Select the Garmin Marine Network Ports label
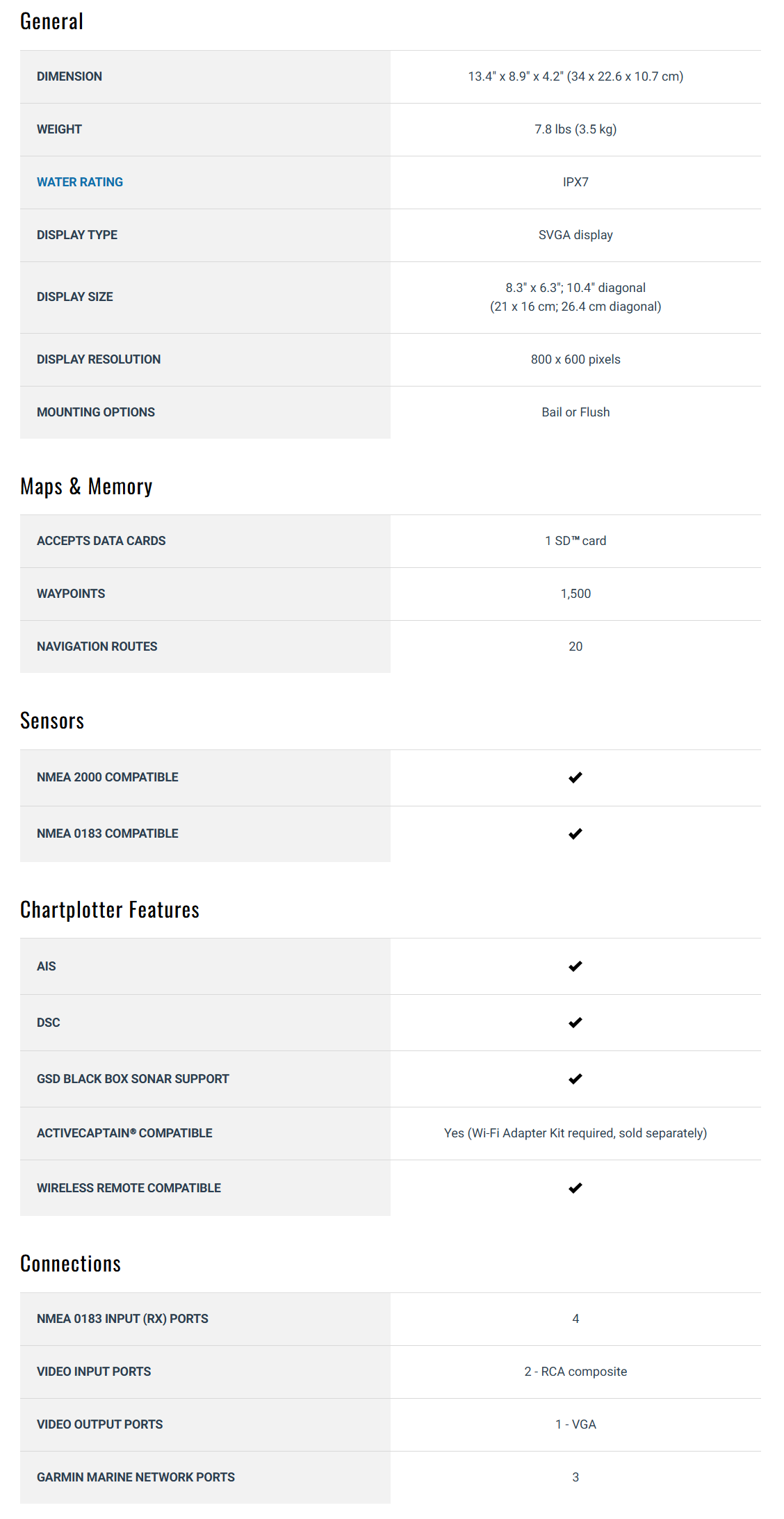This screenshot has height=1519, width=784. point(136,1477)
